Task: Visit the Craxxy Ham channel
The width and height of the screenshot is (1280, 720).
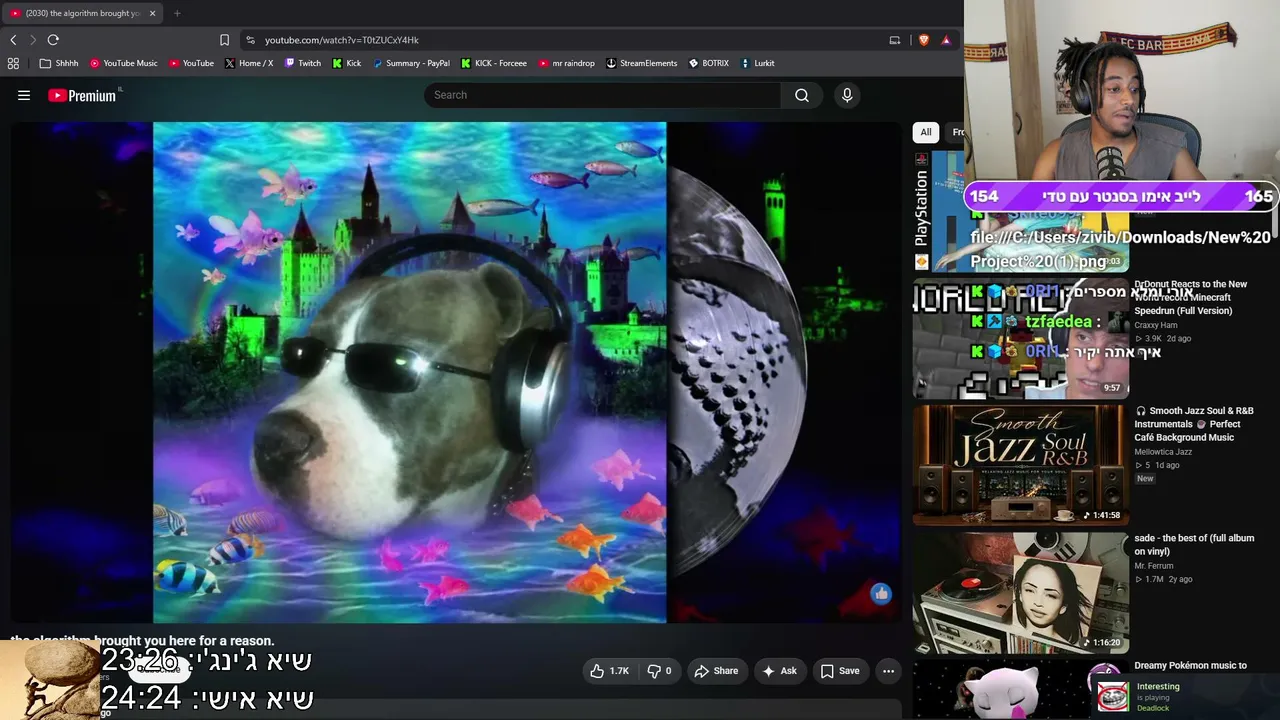Action: click(1156, 325)
